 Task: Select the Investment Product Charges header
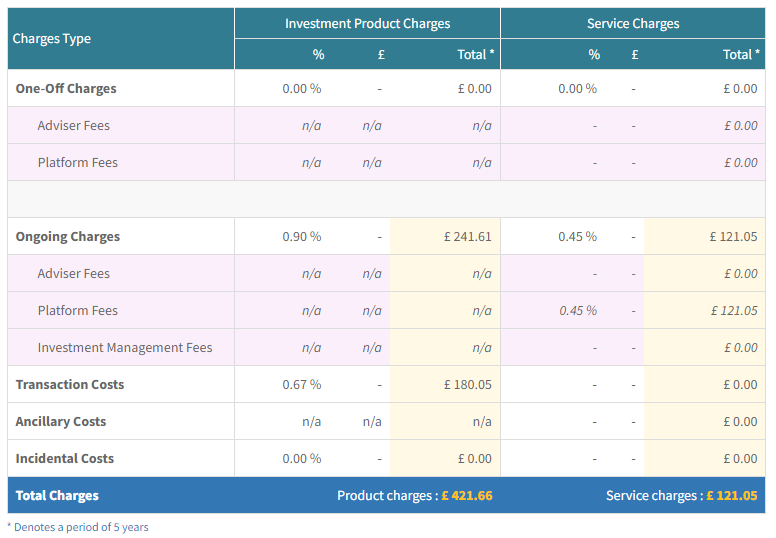tap(367, 23)
